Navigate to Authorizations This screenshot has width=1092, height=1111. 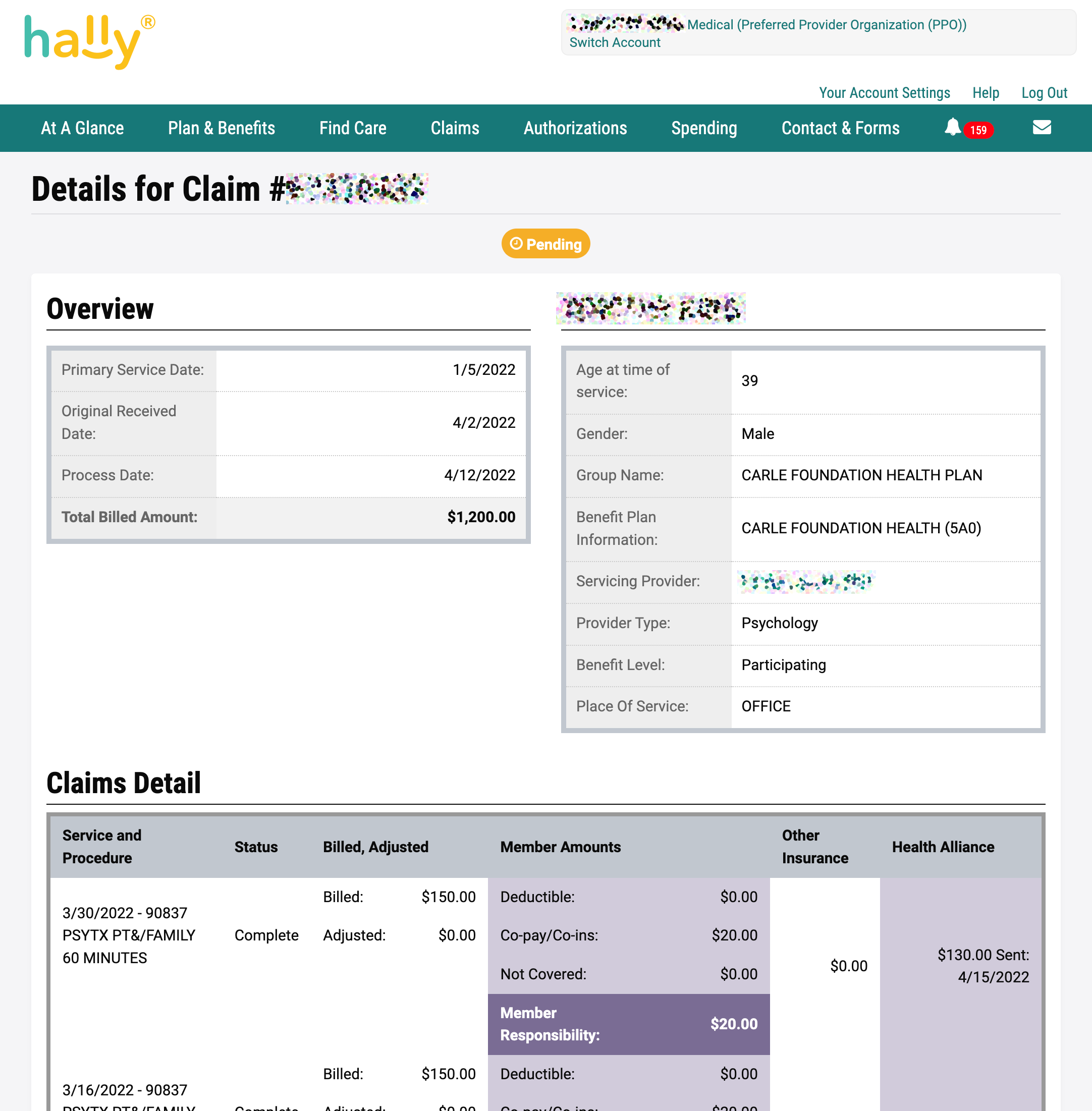pos(575,128)
